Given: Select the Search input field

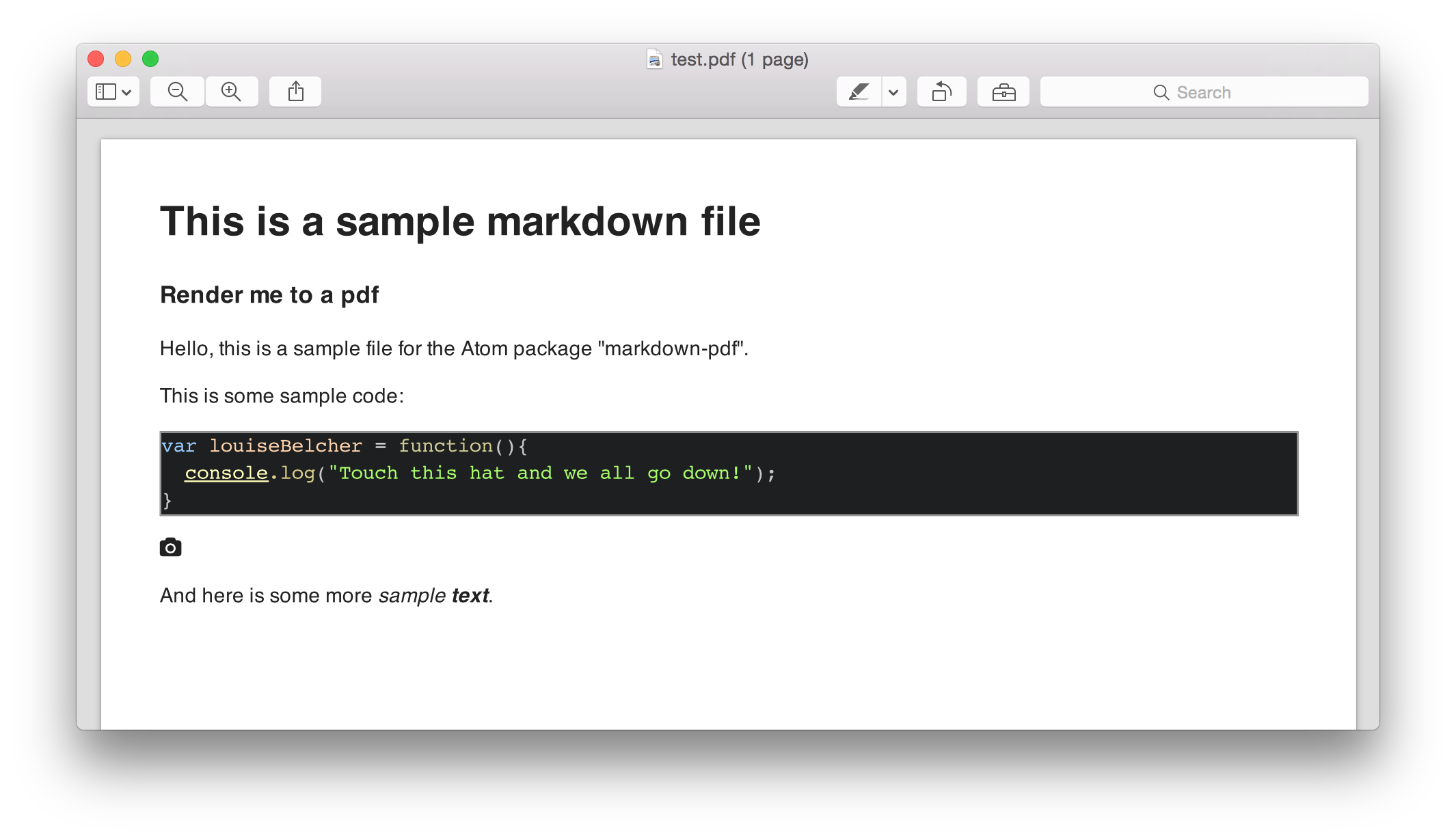Looking at the screenshot, I should tap(1204, 92).
